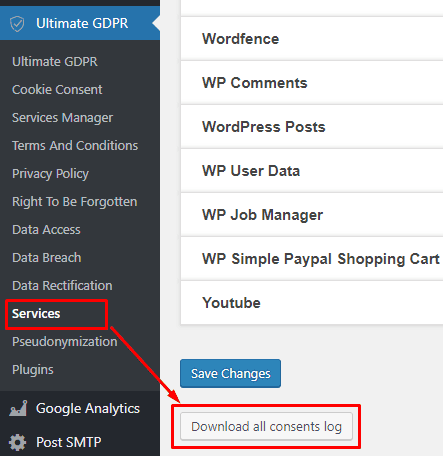Expand the WP User Data row
The height and width of the screenshot is (456, 443).
pos(312,171)
